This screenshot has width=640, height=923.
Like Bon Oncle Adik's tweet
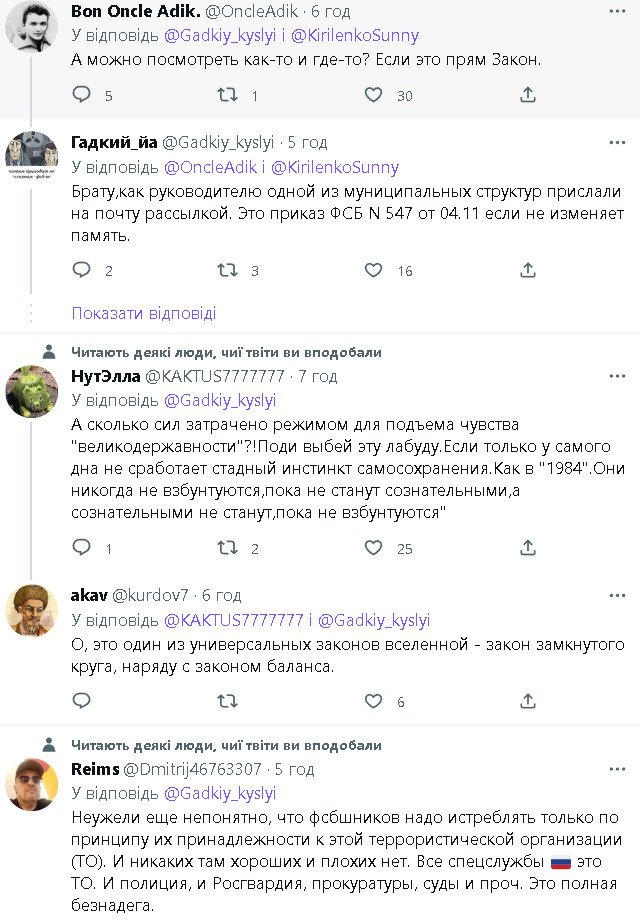373,96
